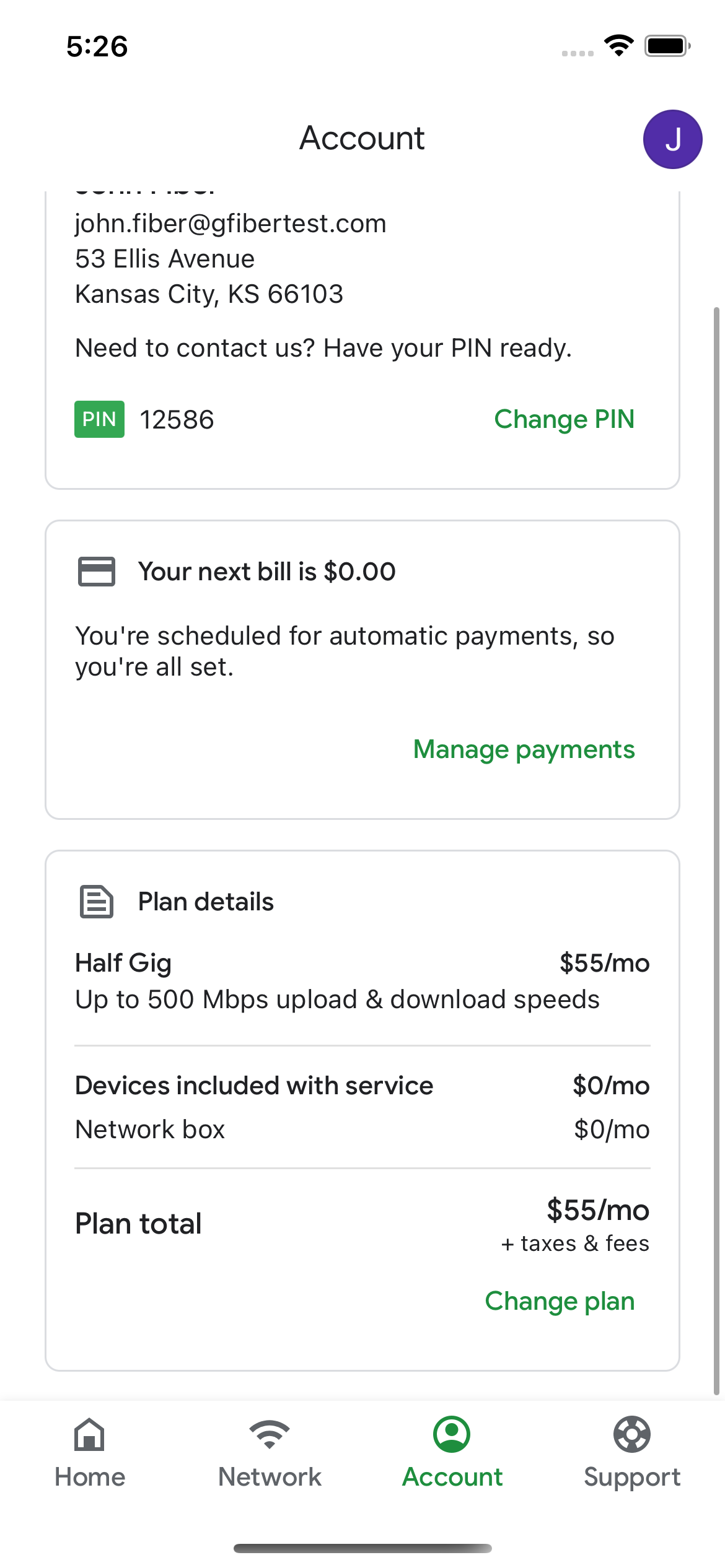
Task: Tap the Support lifebuoy icon
Action: pos(631,1434)
